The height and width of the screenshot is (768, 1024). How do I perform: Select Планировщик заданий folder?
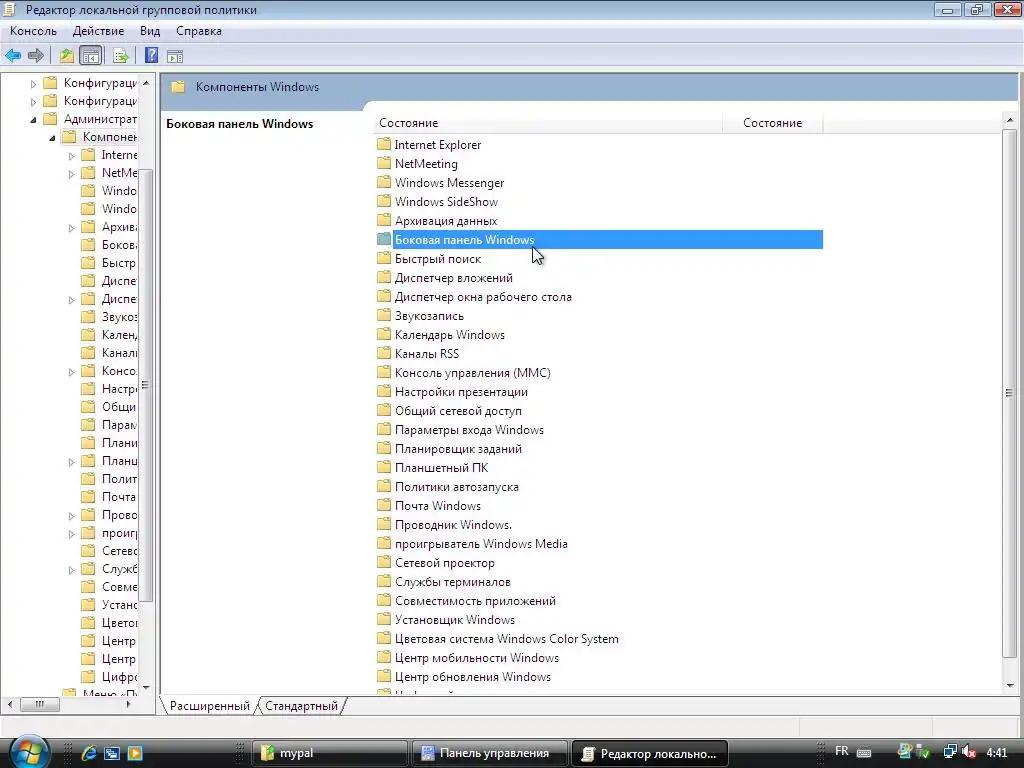449,449
